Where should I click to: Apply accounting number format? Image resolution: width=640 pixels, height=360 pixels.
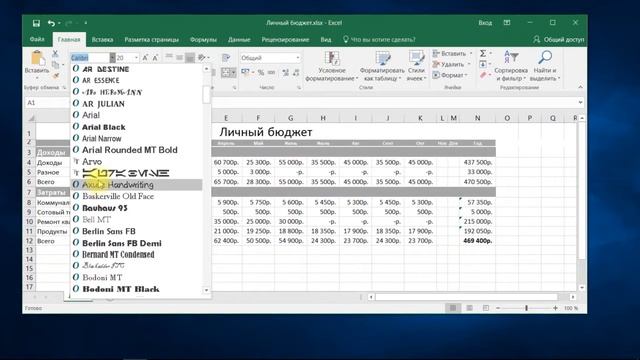click(245, 72)
